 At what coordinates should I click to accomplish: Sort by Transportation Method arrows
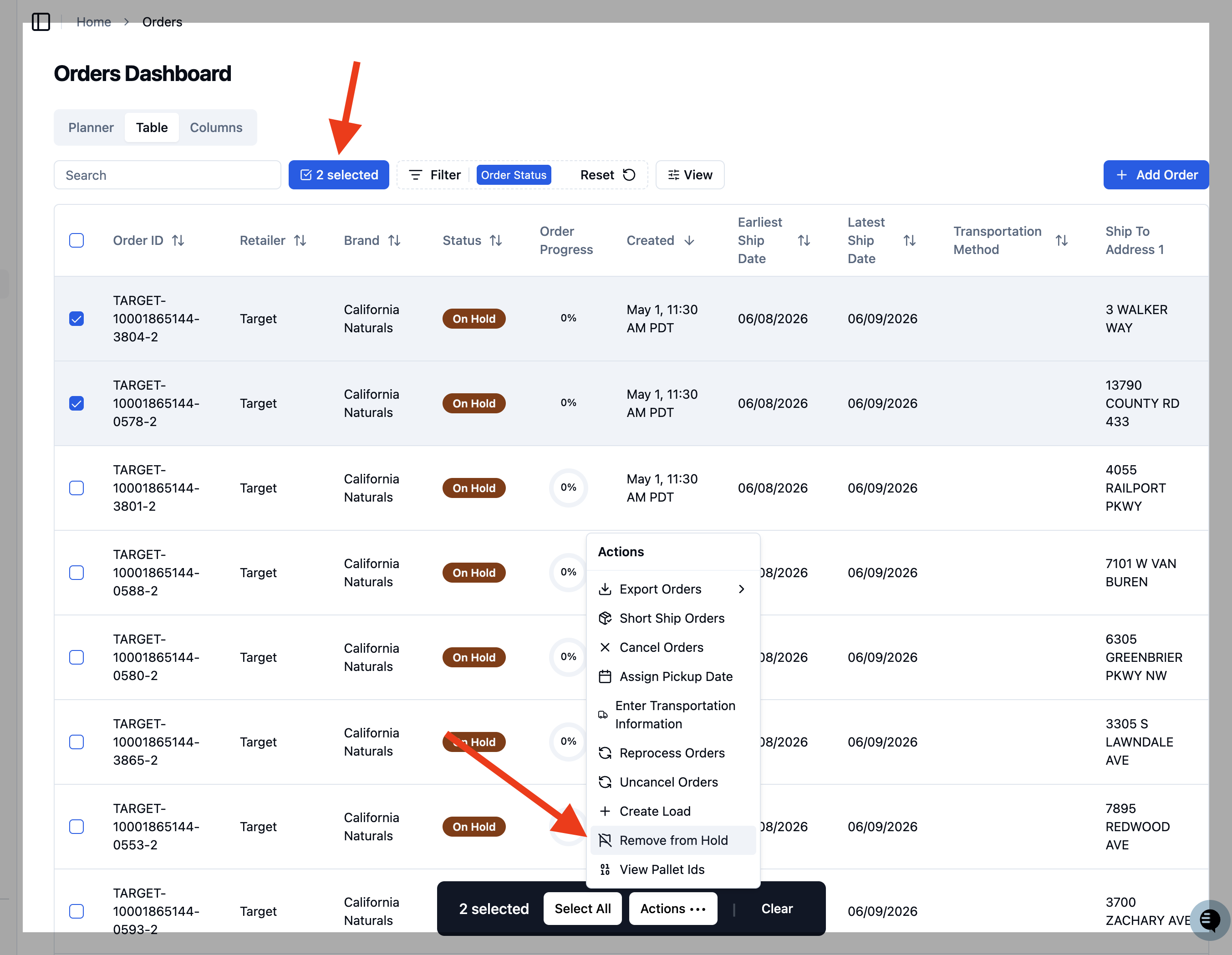tap(1062, 240)
